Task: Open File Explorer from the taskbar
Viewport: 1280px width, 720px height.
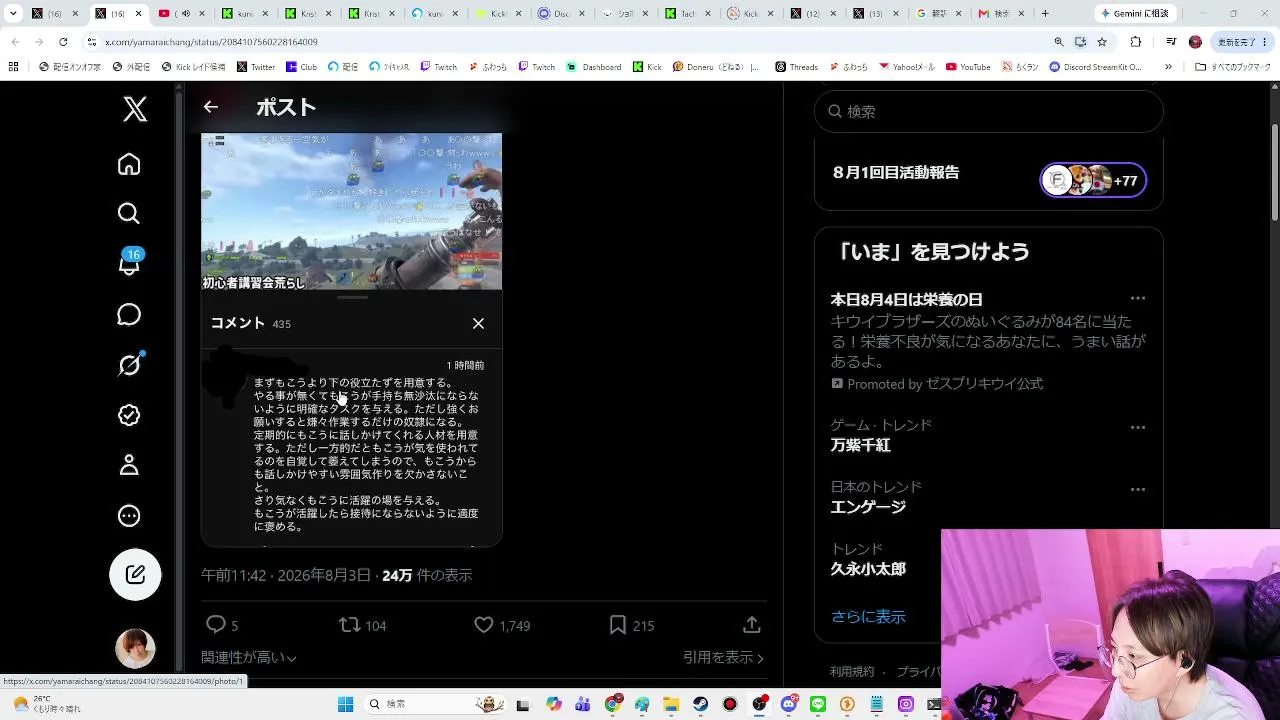Action: click(x=671, y=704)
